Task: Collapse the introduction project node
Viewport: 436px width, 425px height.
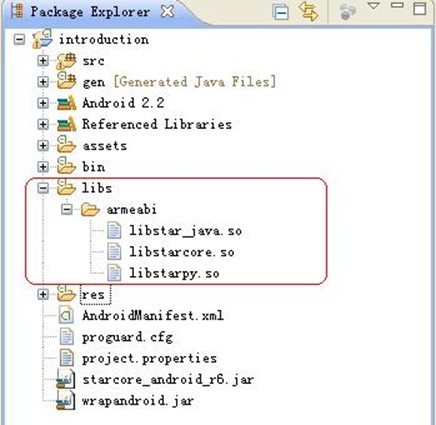Action: coord(19,40)
